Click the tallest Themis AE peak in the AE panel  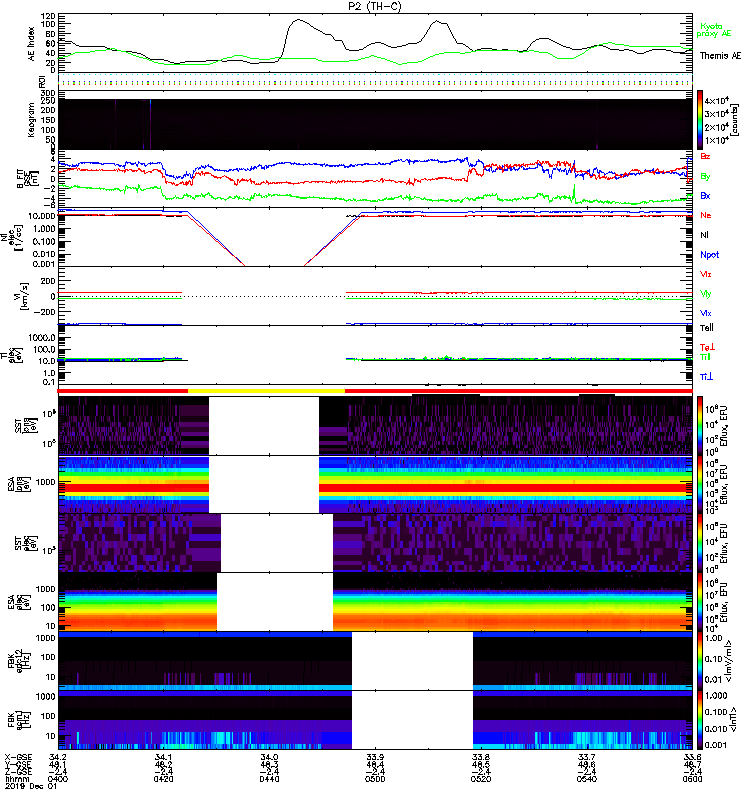pyautogui.click(x=298, y=20)
